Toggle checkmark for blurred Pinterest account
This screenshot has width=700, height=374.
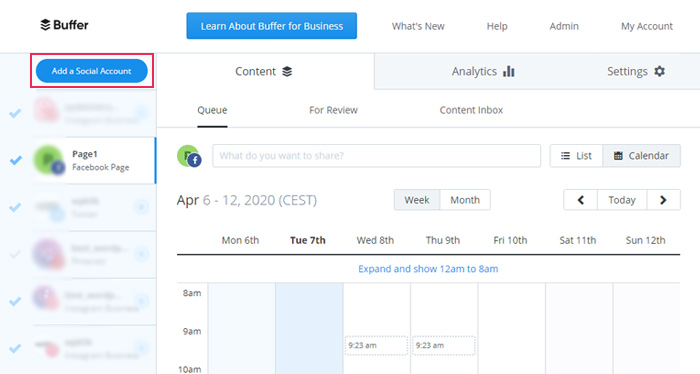[x=15, y=254]
